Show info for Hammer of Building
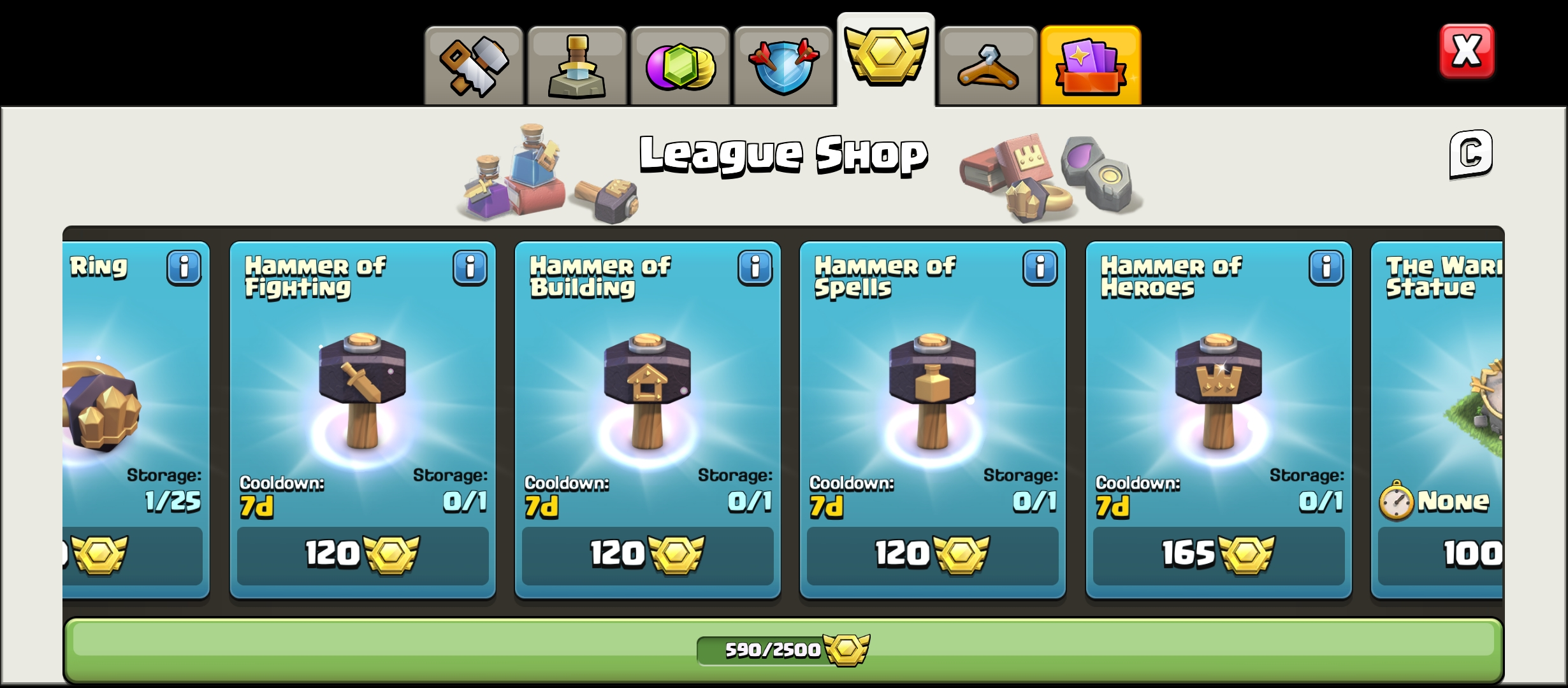Image resolution: width=1568 pixels, height=688 pixels. click(755, 268)
